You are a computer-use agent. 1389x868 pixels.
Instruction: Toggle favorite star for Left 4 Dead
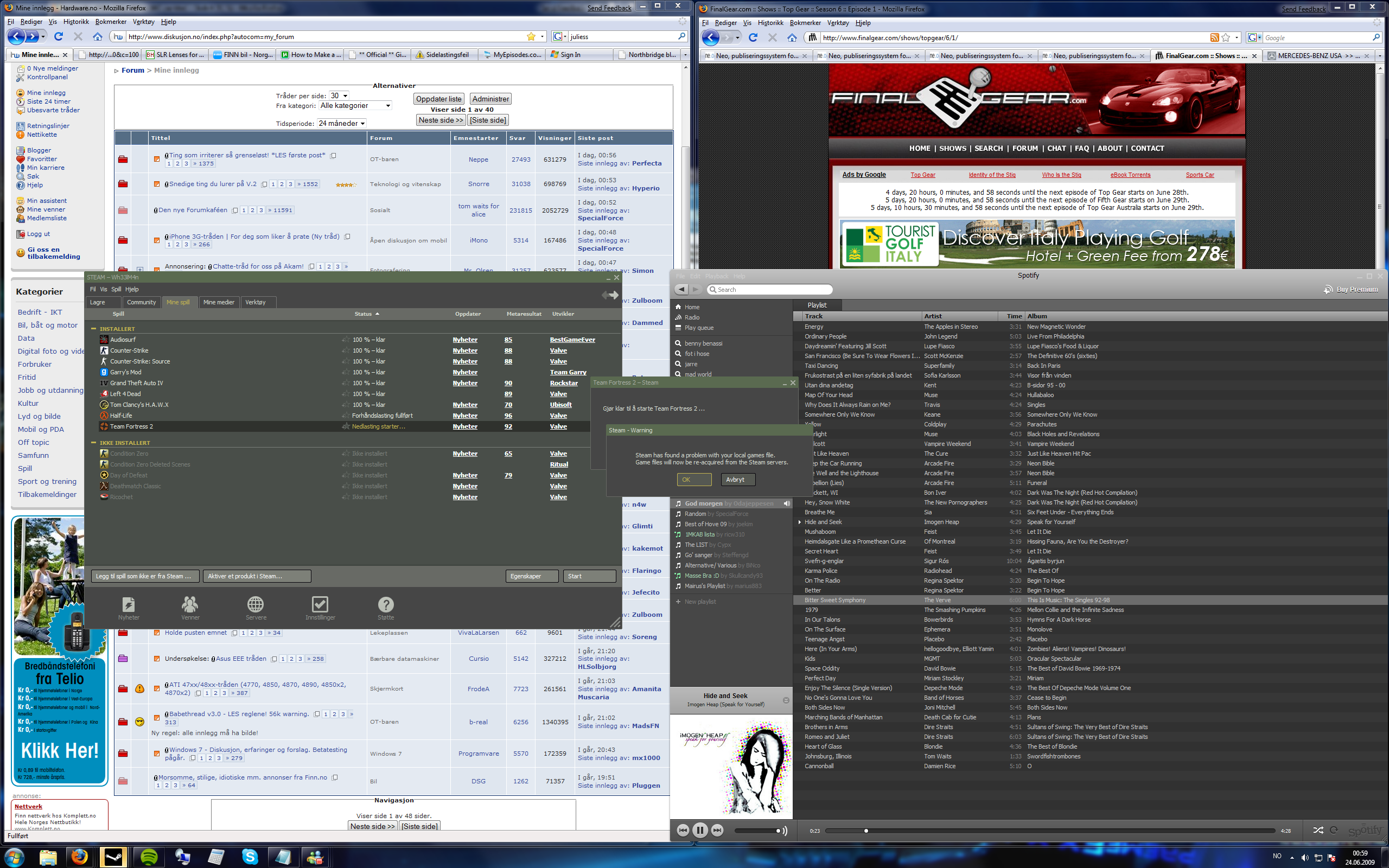346,394
